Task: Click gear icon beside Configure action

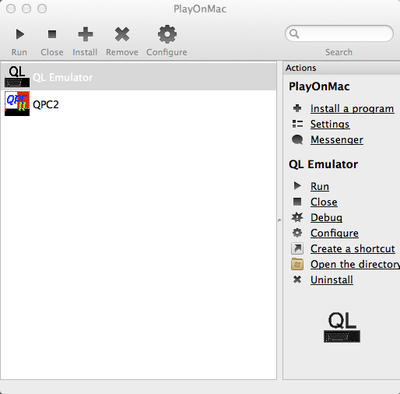Action: (x=297, y=233)
